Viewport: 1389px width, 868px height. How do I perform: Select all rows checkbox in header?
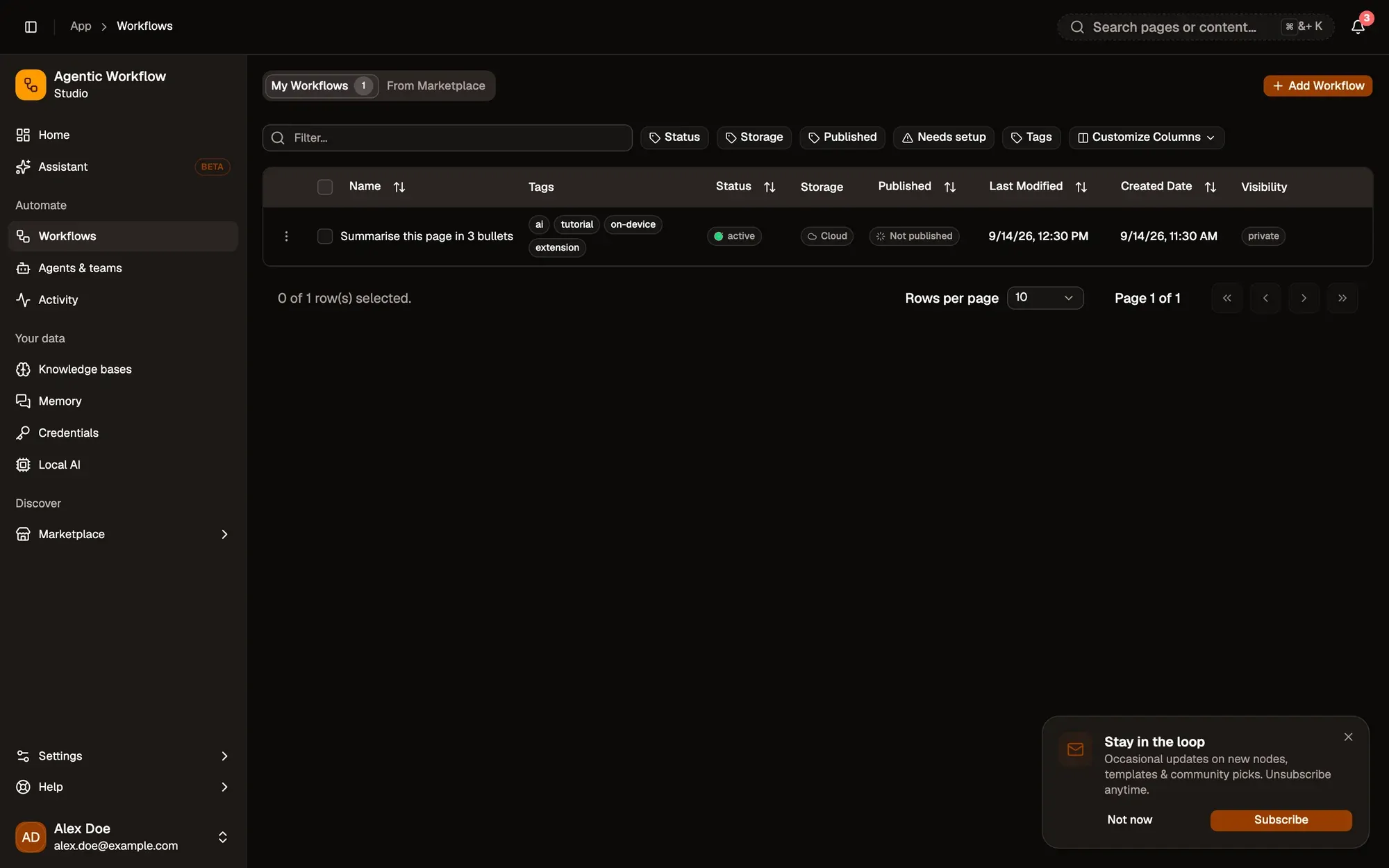(325, 187)
